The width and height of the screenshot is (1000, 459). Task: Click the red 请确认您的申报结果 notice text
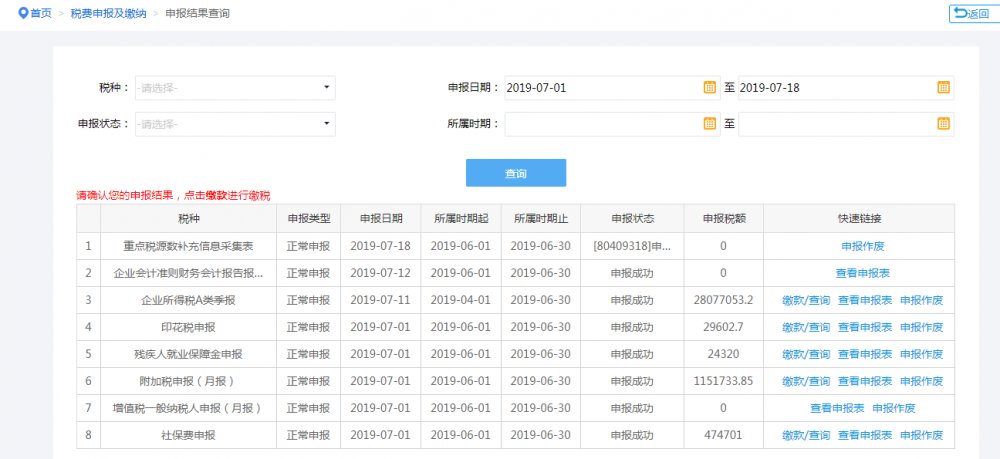[173, 196]
